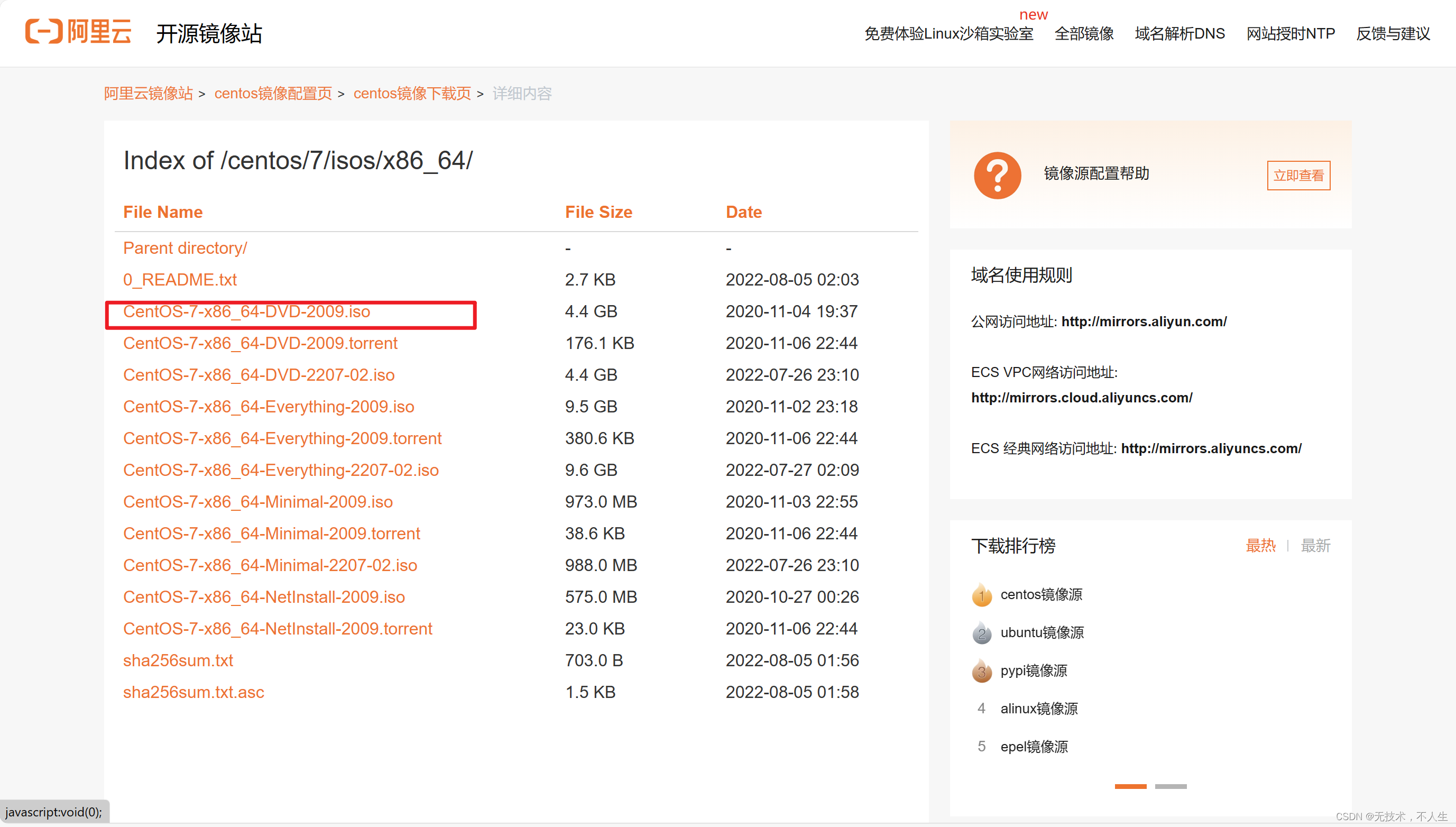The height and width of the screenshot is (827, 1456).
Task: Click the Index of /centos/7/isos/x86_64/ heading
Action: tap(298, 161)
